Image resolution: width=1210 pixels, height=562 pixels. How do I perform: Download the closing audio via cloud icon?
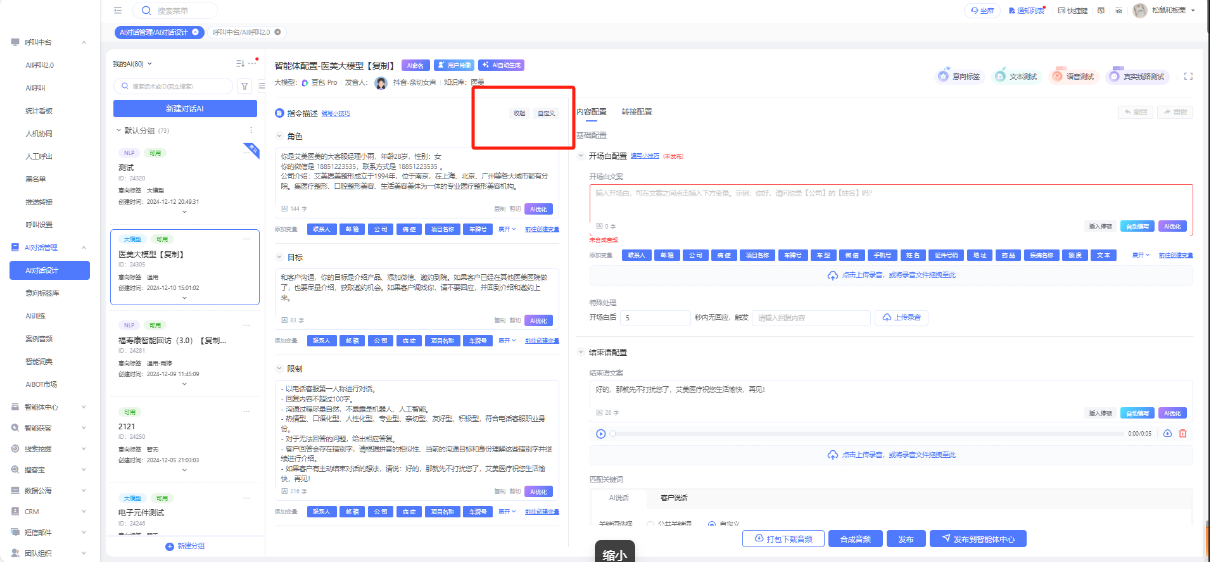[1167, 433]
